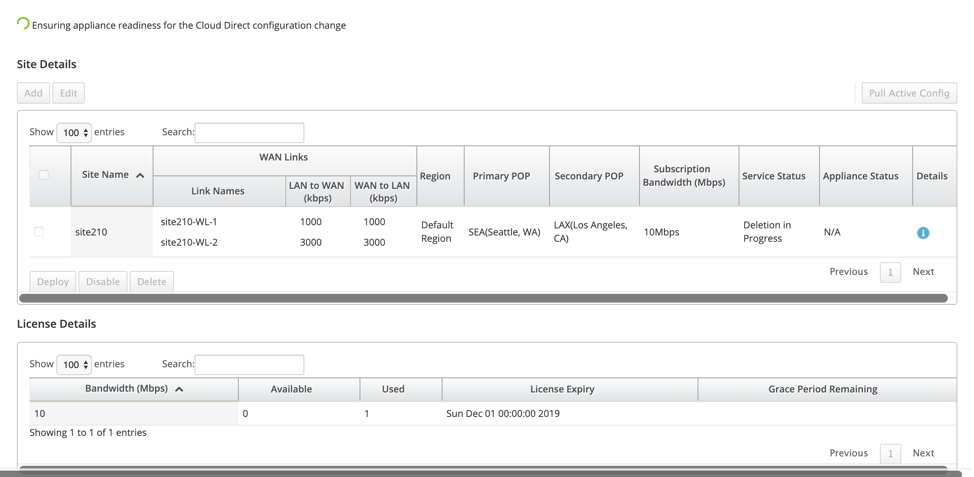Click the Add site button

pos(34,93)
